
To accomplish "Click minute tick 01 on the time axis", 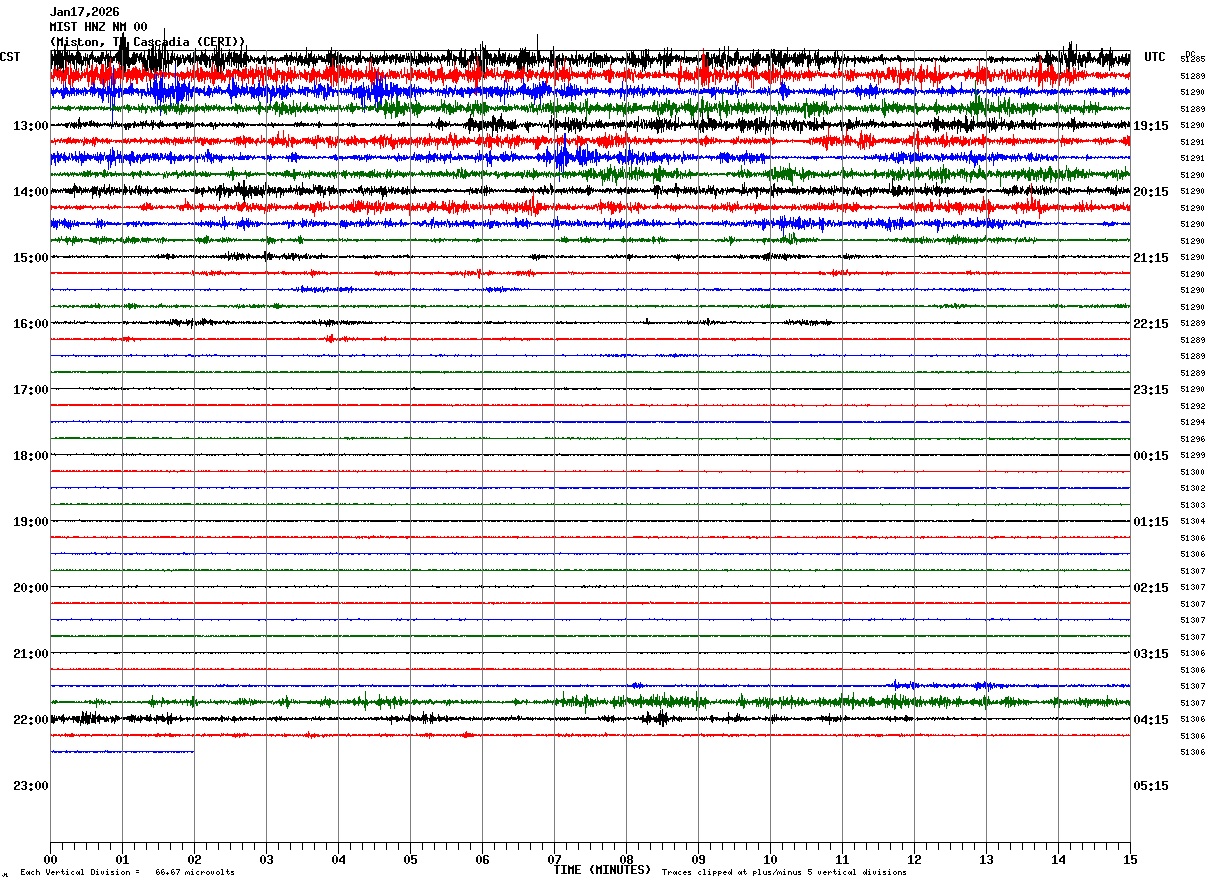I will point(122,860).
